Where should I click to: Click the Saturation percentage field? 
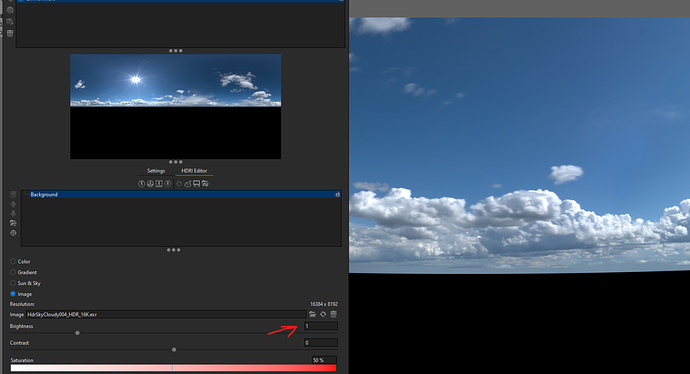pyautogui.click(x=324, y=360)
